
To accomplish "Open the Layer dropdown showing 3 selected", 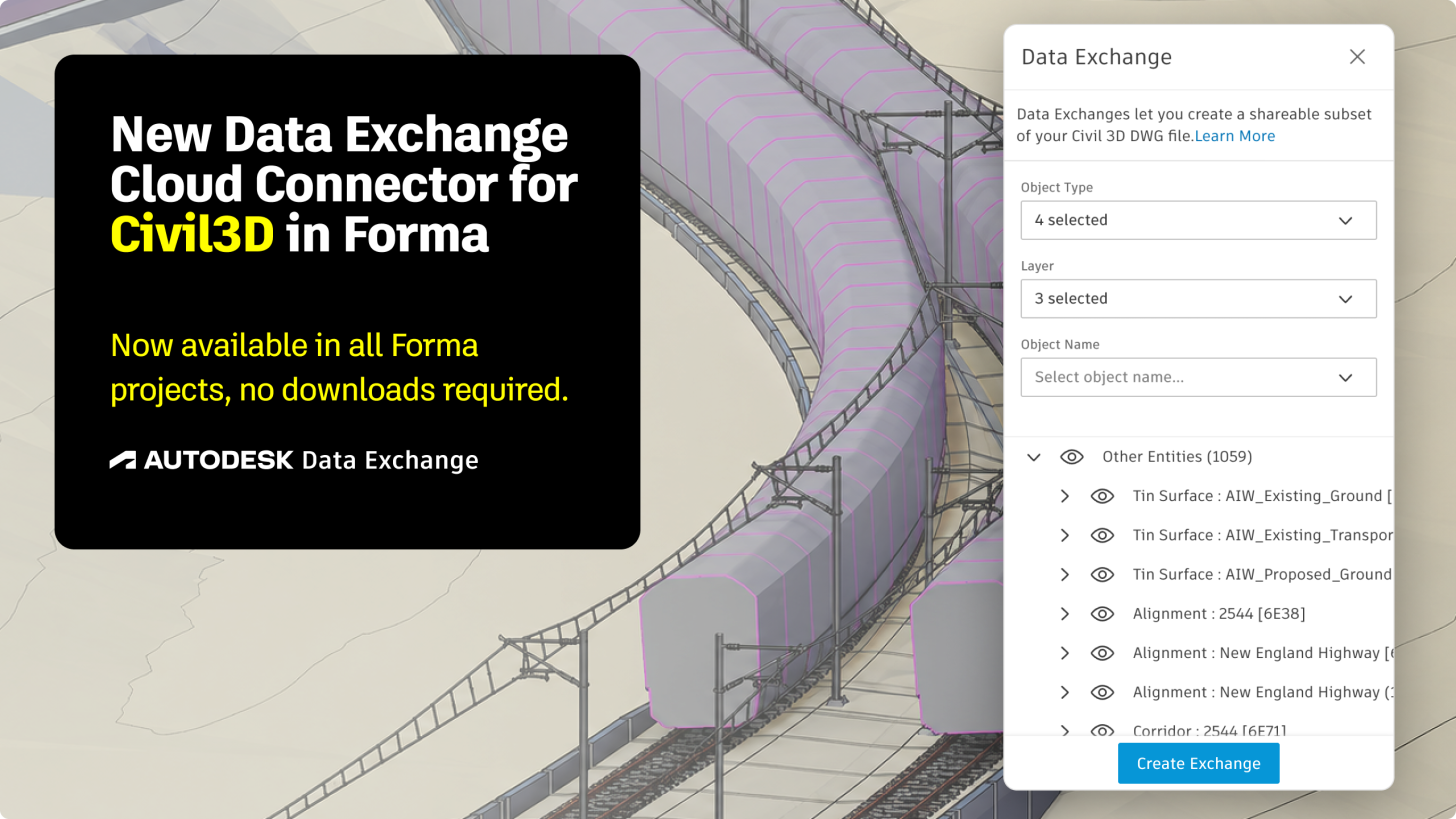I will click(1198, 299).
